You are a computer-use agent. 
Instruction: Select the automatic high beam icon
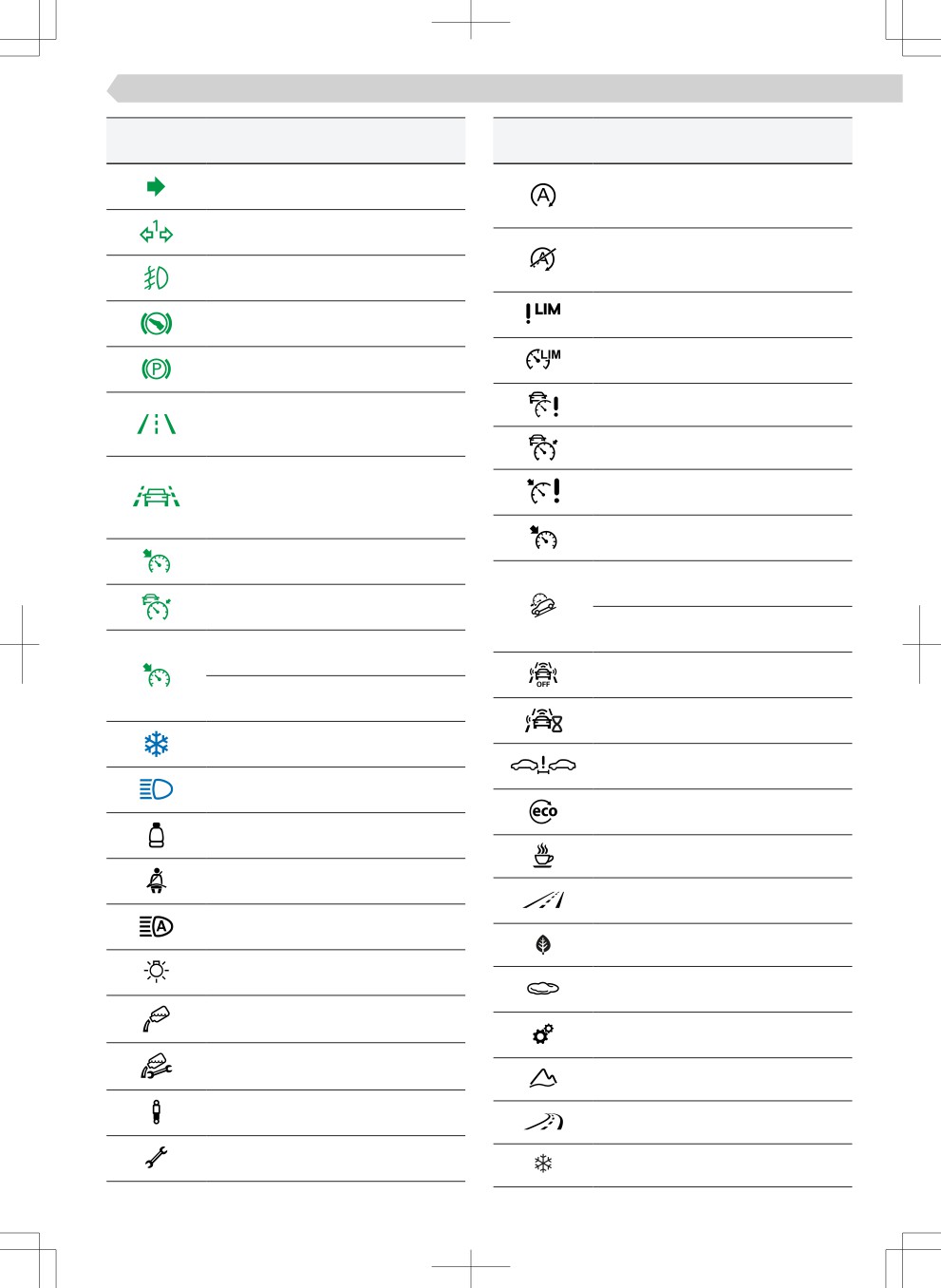pyautogui.click(x=157, y=926)
